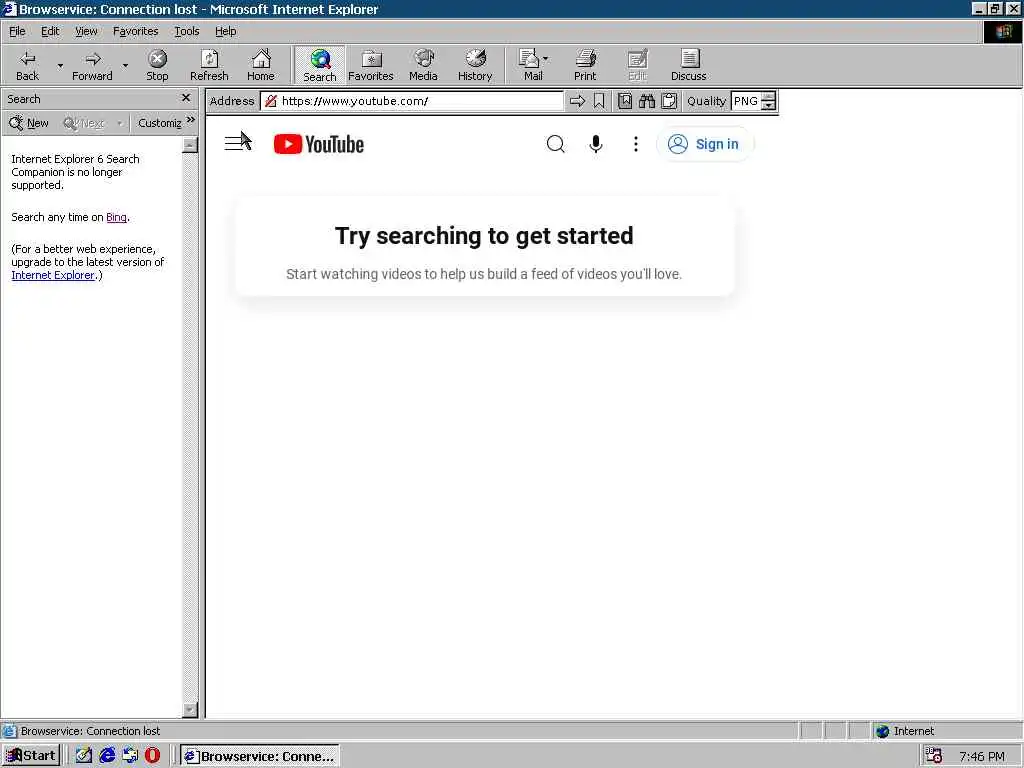
Task: Click the Forward navigation button
Action: [x=92, y=65]
